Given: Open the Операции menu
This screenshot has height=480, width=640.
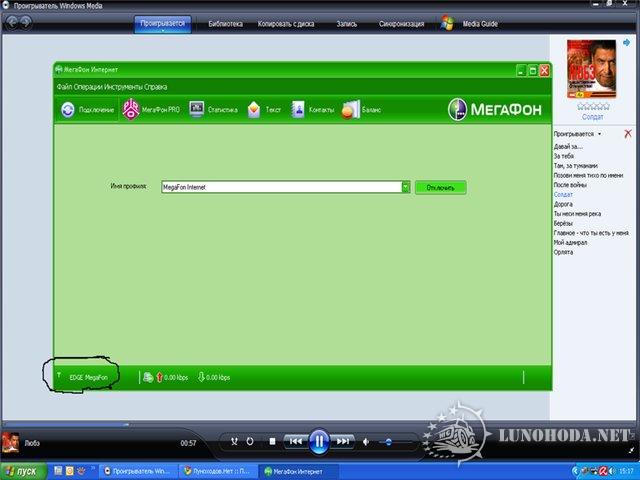Looking at the screenshot, I should pos(89,87).
